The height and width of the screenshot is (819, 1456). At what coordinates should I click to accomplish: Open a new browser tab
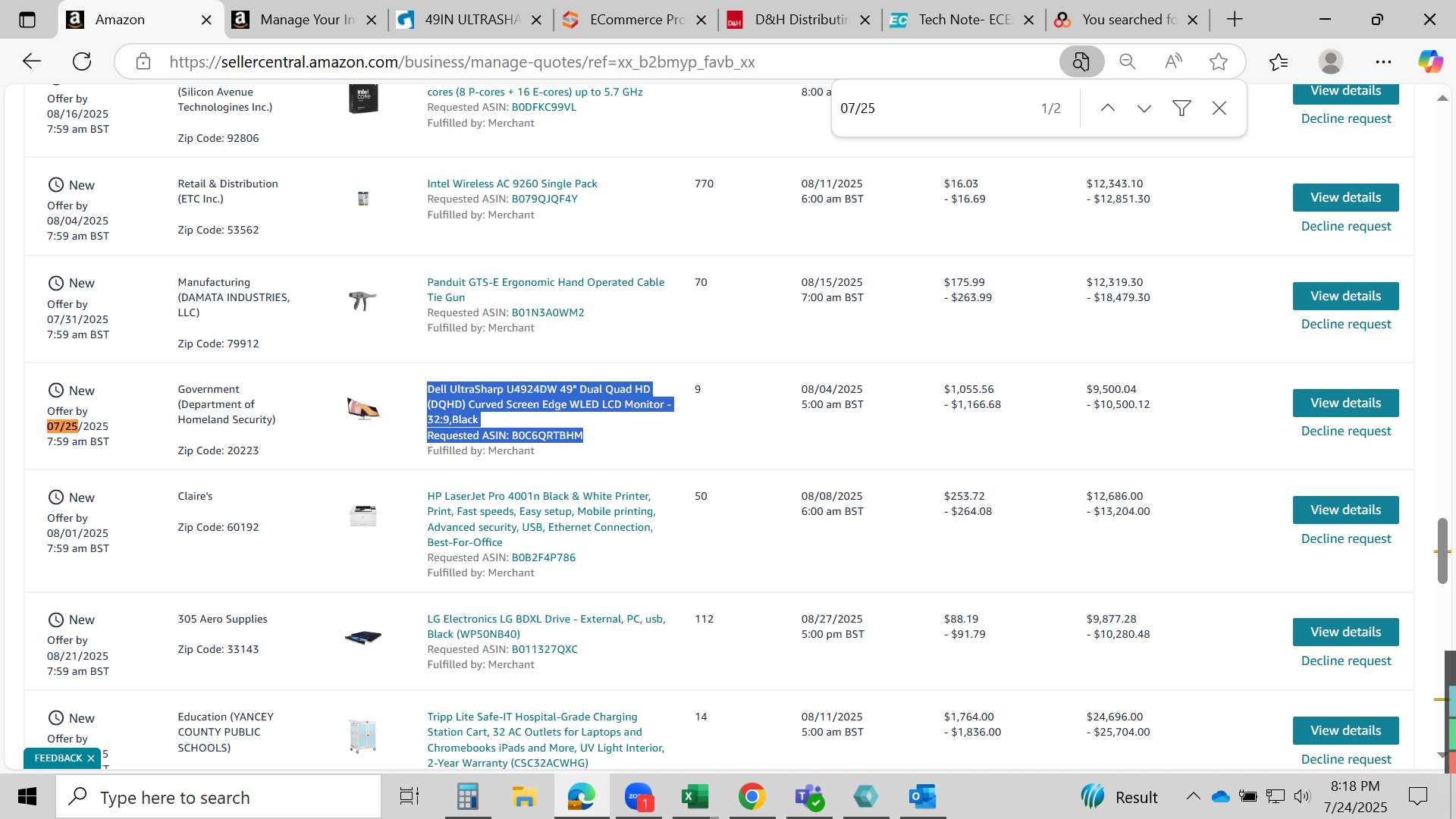tap(1235, 20)
